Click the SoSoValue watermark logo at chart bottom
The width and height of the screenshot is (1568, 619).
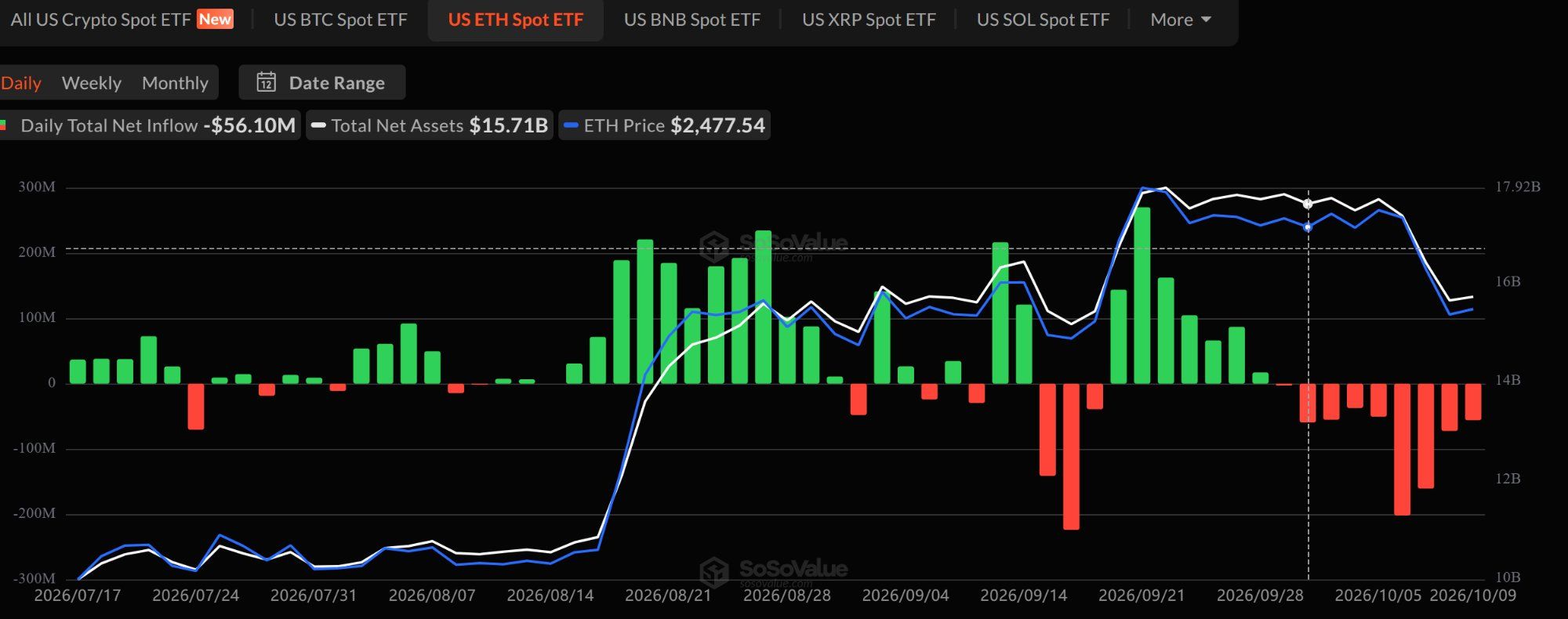click(714, 571)
